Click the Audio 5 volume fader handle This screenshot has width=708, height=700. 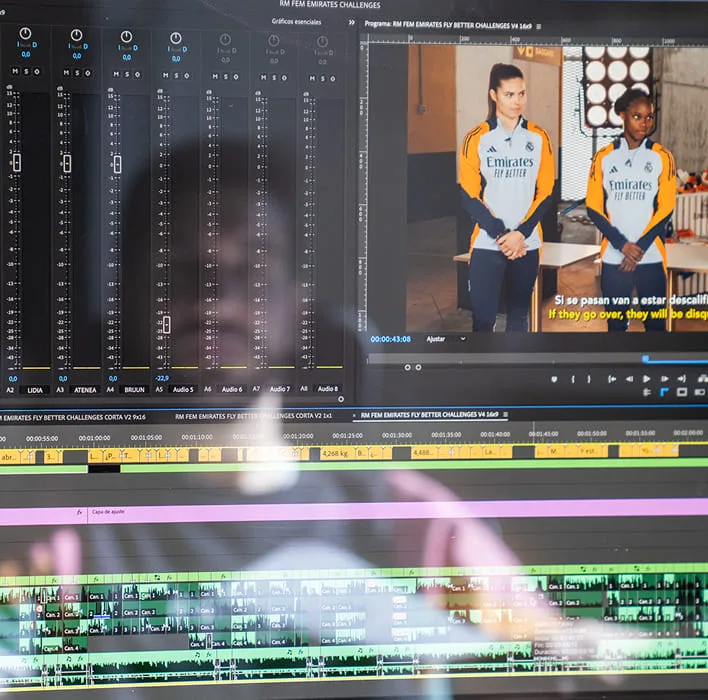[167, 325]
